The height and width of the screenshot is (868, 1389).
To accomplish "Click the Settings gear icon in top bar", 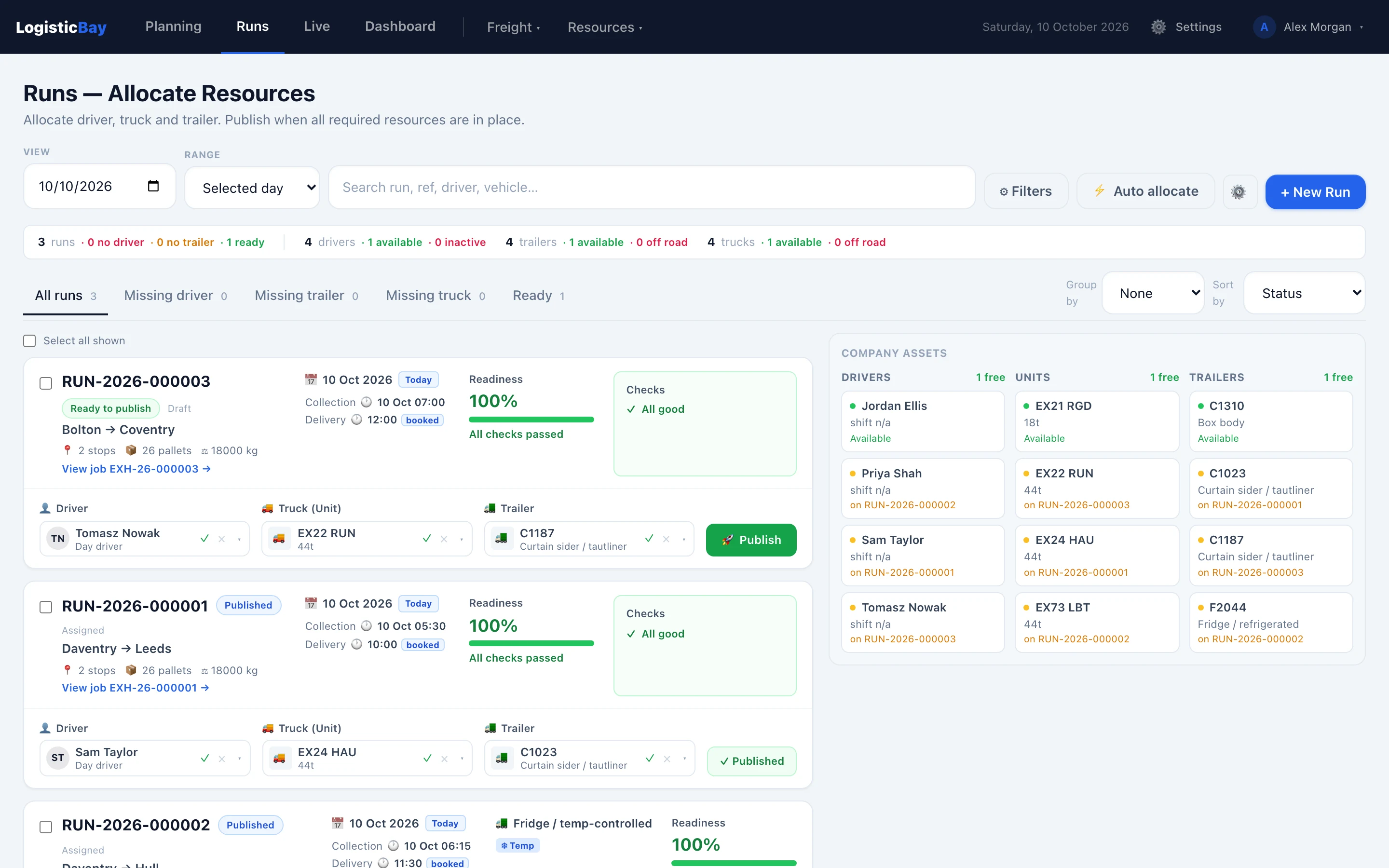I will tap(1158, 27).
